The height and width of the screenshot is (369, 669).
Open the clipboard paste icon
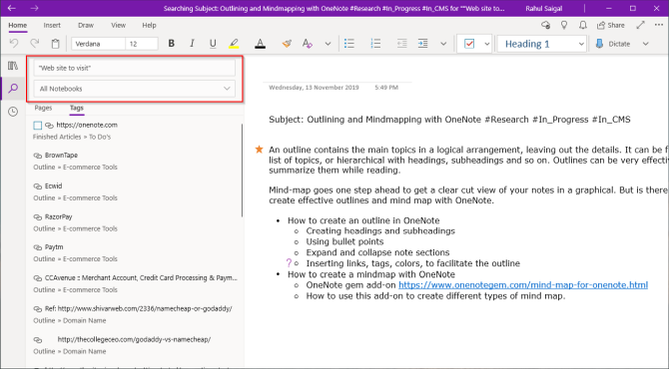pos(55,44)
